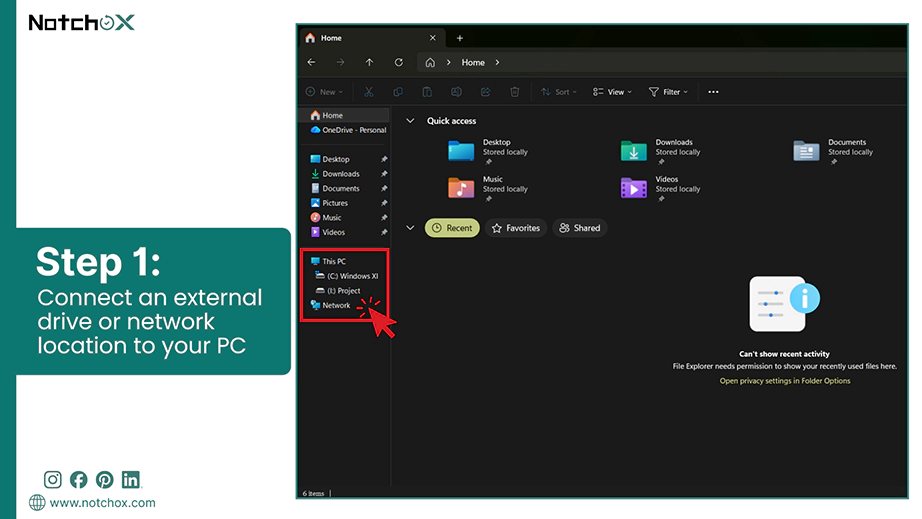
Task: Click the chevron before Home breadcrumb
Action: 449,62
